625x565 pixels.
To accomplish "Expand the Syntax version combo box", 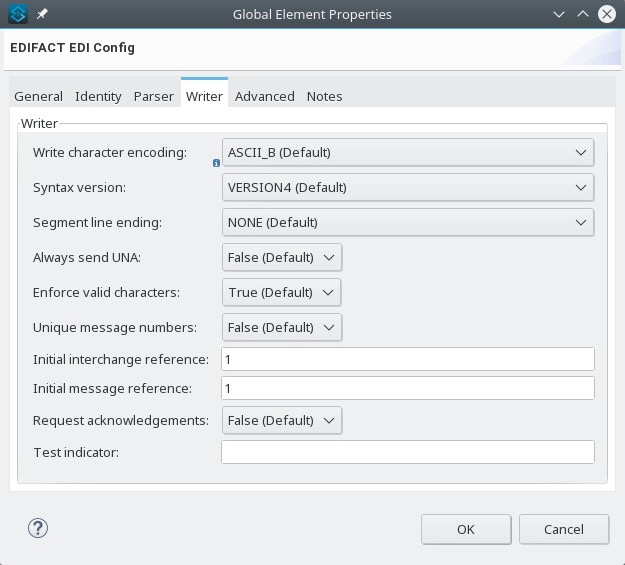I will click(408, 187).
